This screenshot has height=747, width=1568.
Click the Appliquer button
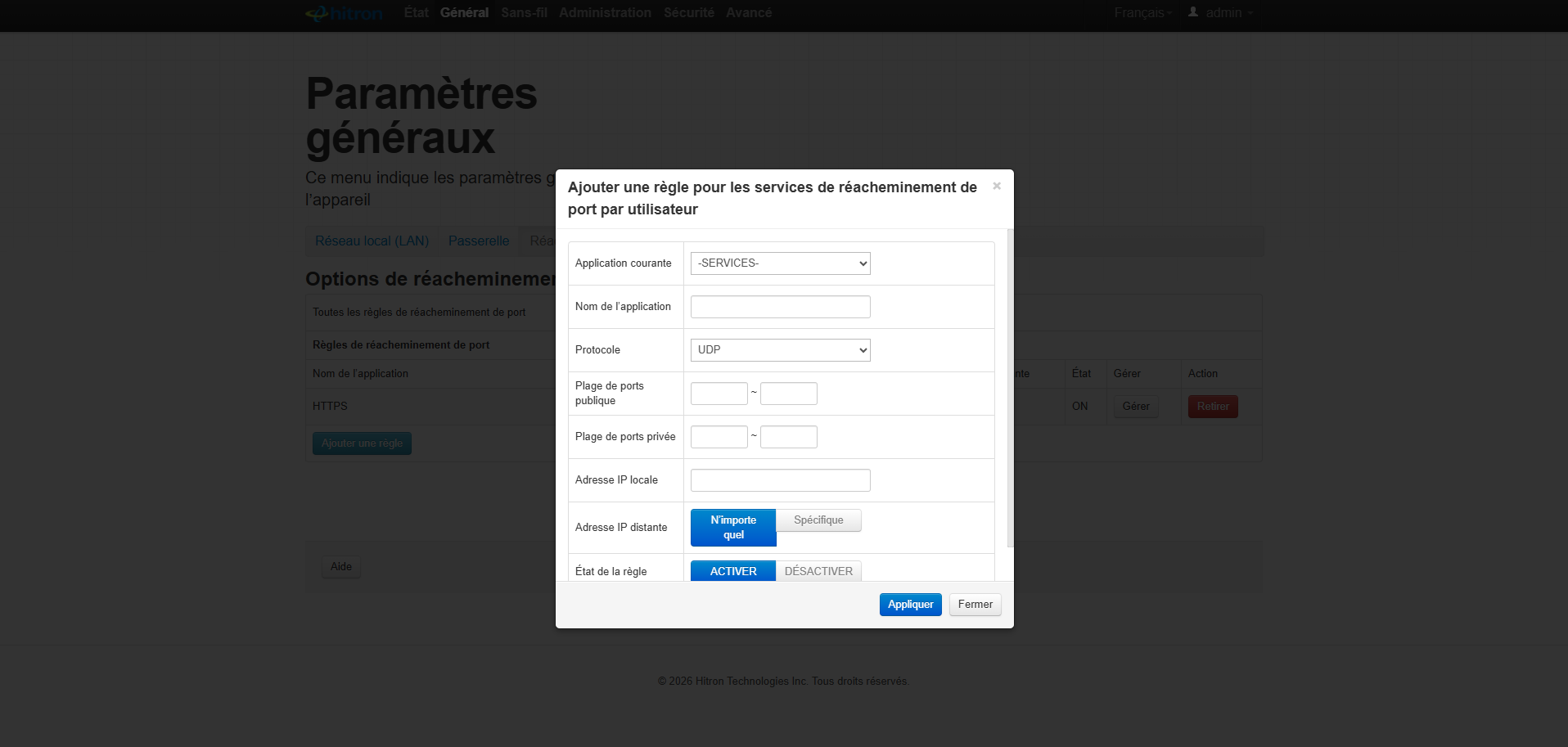[x=910, y=605]
